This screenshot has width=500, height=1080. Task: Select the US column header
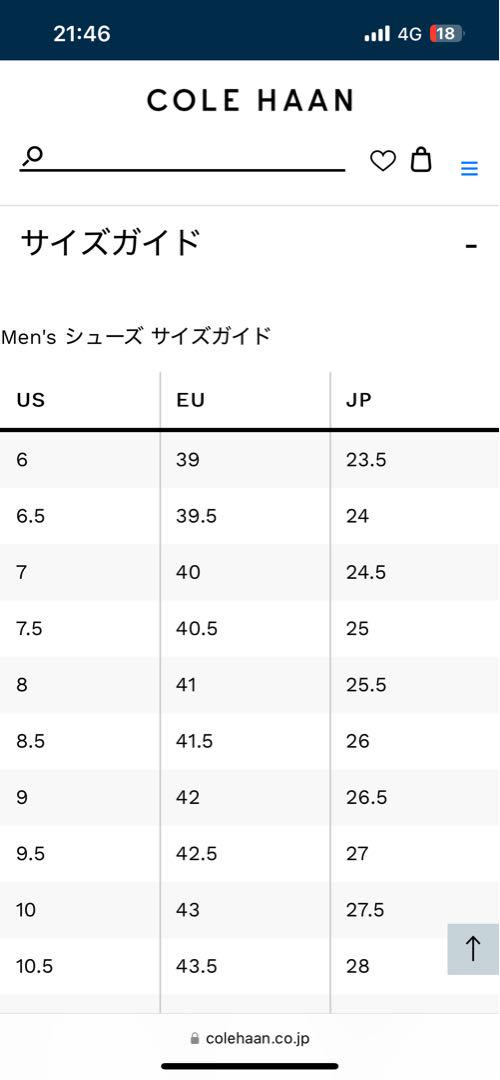31,399
